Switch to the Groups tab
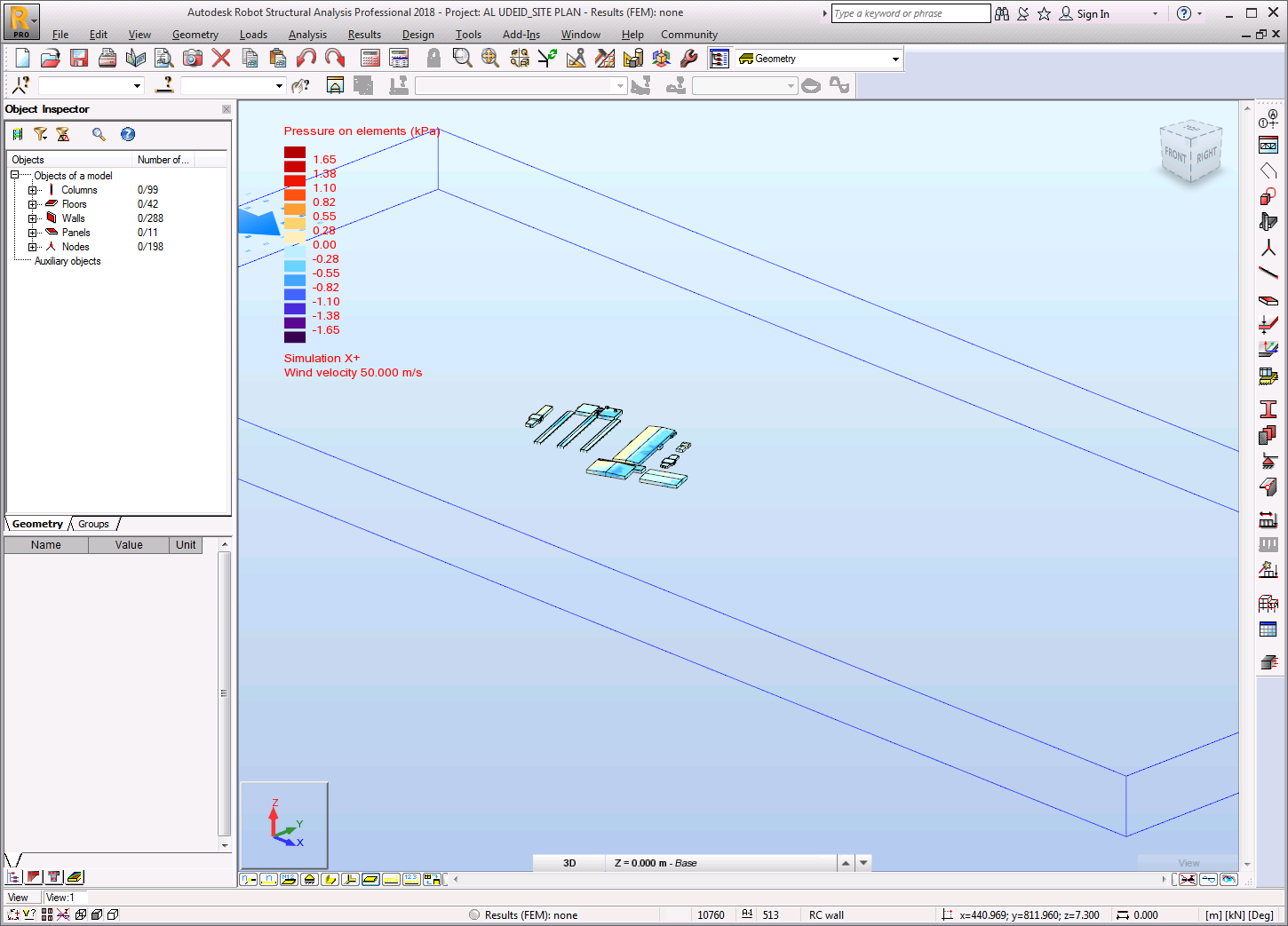The width and height of the screenshot is (1288, 926). [92, 524]
